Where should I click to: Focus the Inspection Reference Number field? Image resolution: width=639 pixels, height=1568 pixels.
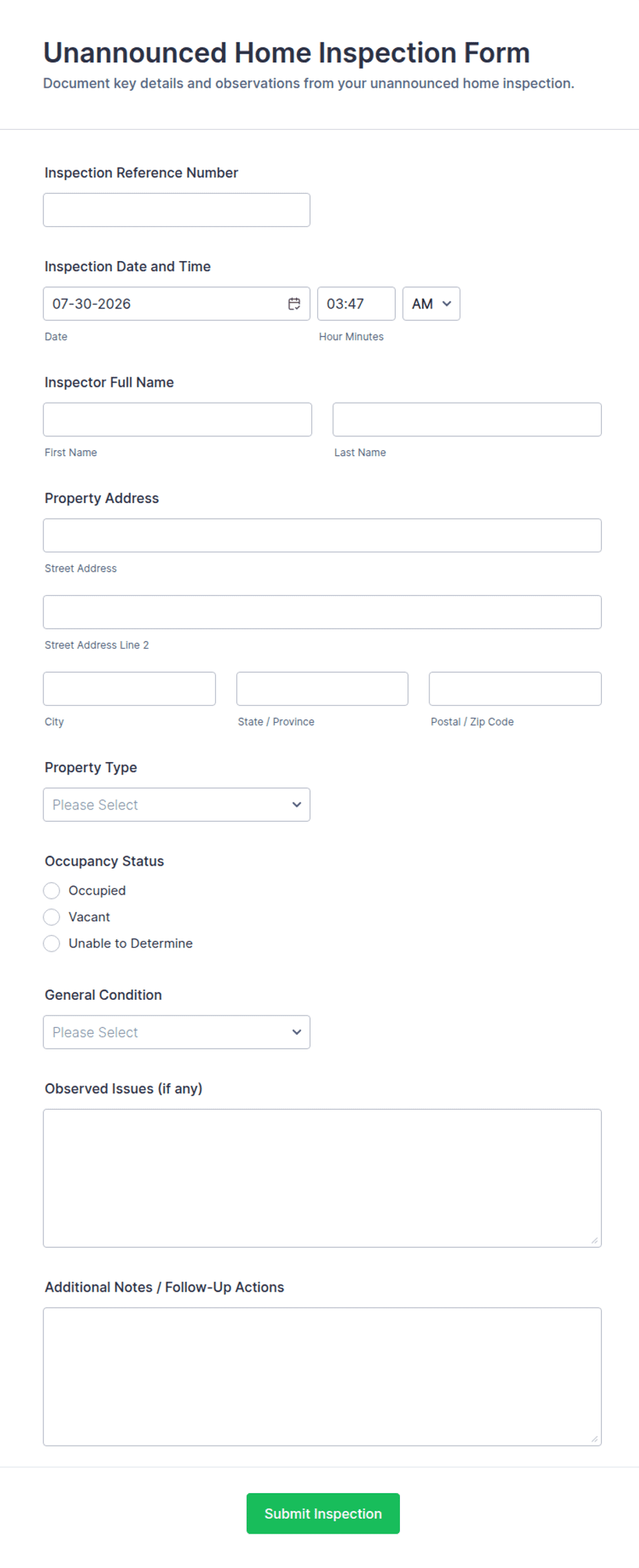point(177,210)
